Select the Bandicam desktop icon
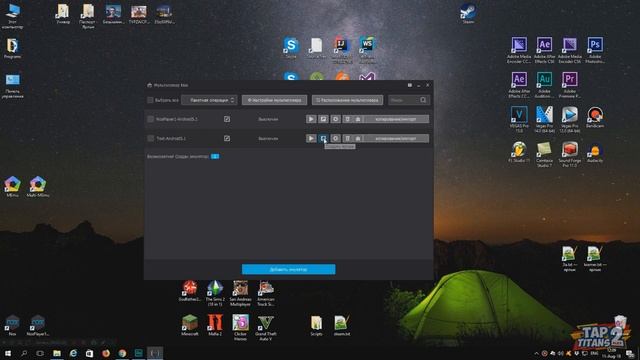640x360 pixels. [595, 117]
